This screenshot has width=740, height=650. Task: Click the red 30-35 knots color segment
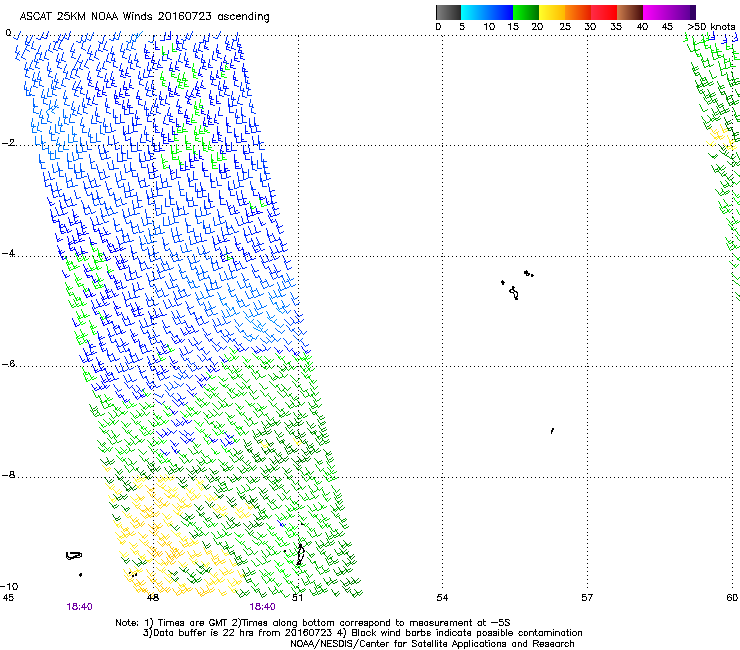[x=604, y=12]
